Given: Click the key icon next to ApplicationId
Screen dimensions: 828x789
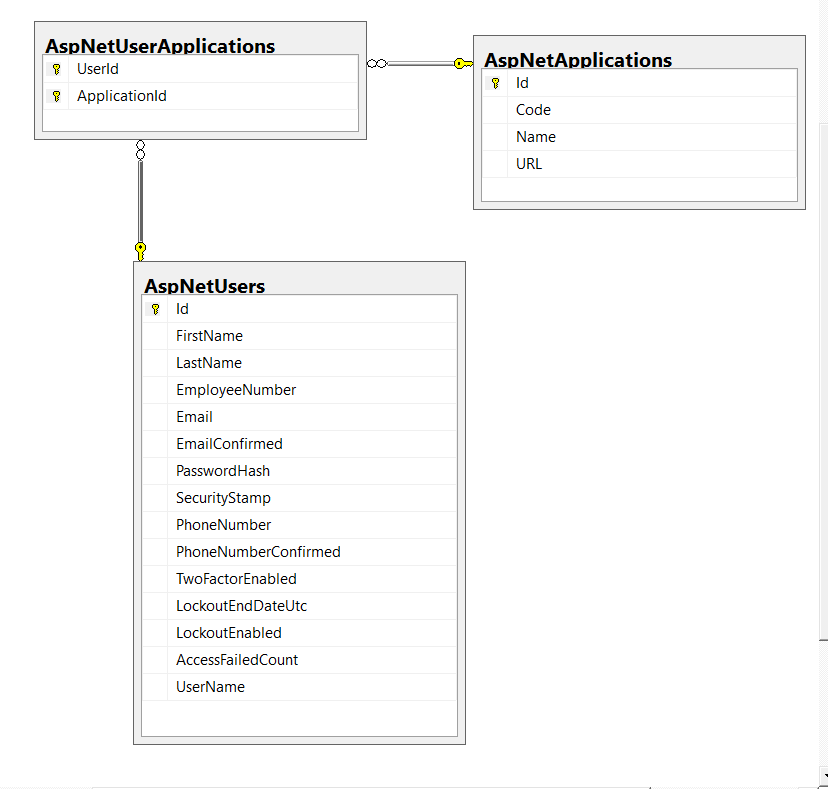Looking at the screenshot, I should (x=57, y=97).
